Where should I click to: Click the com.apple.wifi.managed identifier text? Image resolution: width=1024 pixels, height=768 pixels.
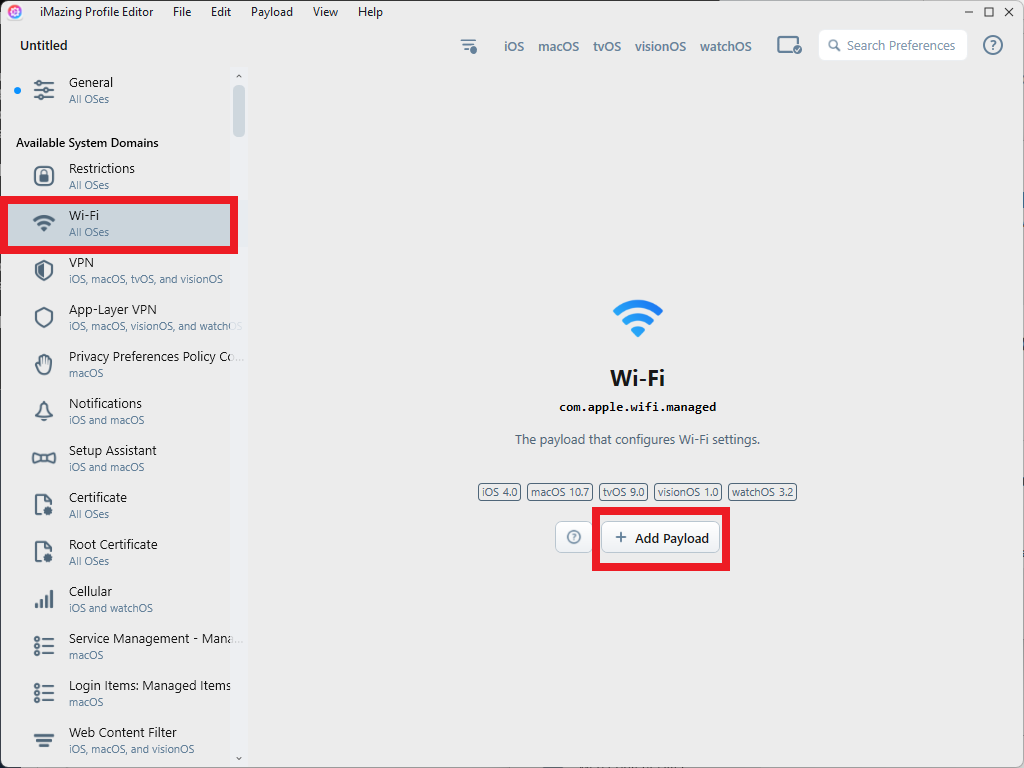coord(637,407)
